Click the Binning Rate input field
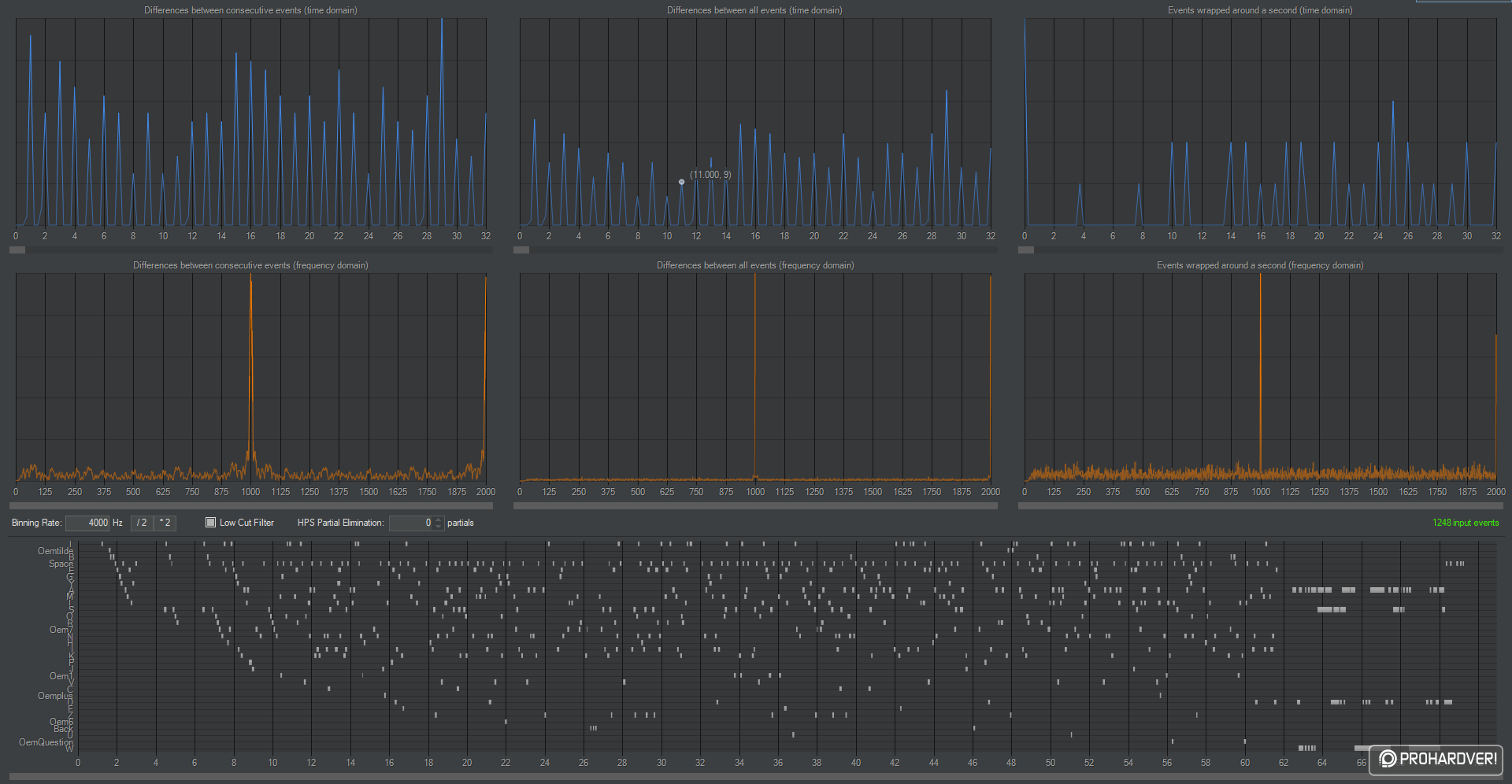The height and width of the screenshot is (784, 1512). coord(87,523)
